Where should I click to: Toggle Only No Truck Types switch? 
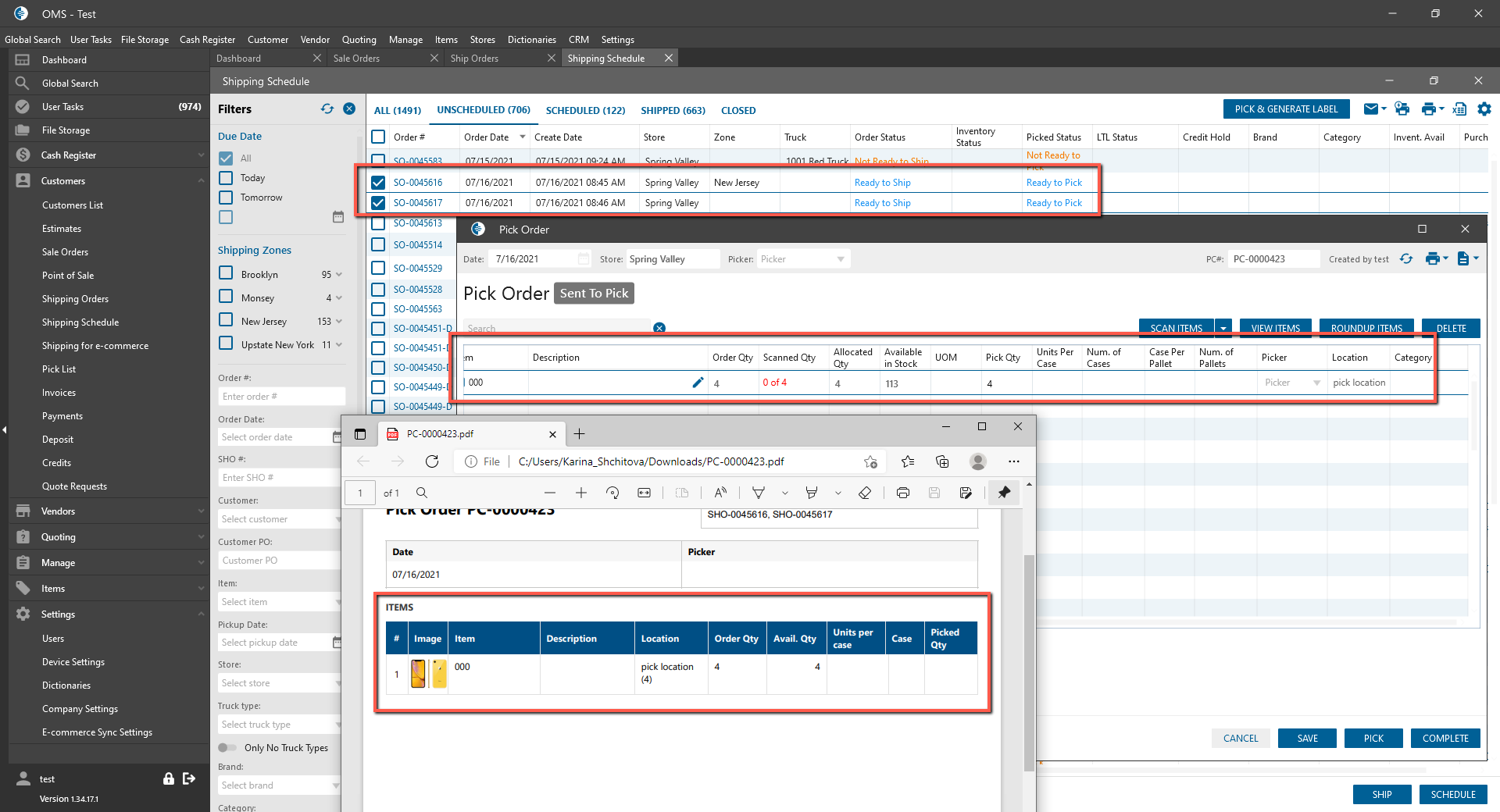227,748
